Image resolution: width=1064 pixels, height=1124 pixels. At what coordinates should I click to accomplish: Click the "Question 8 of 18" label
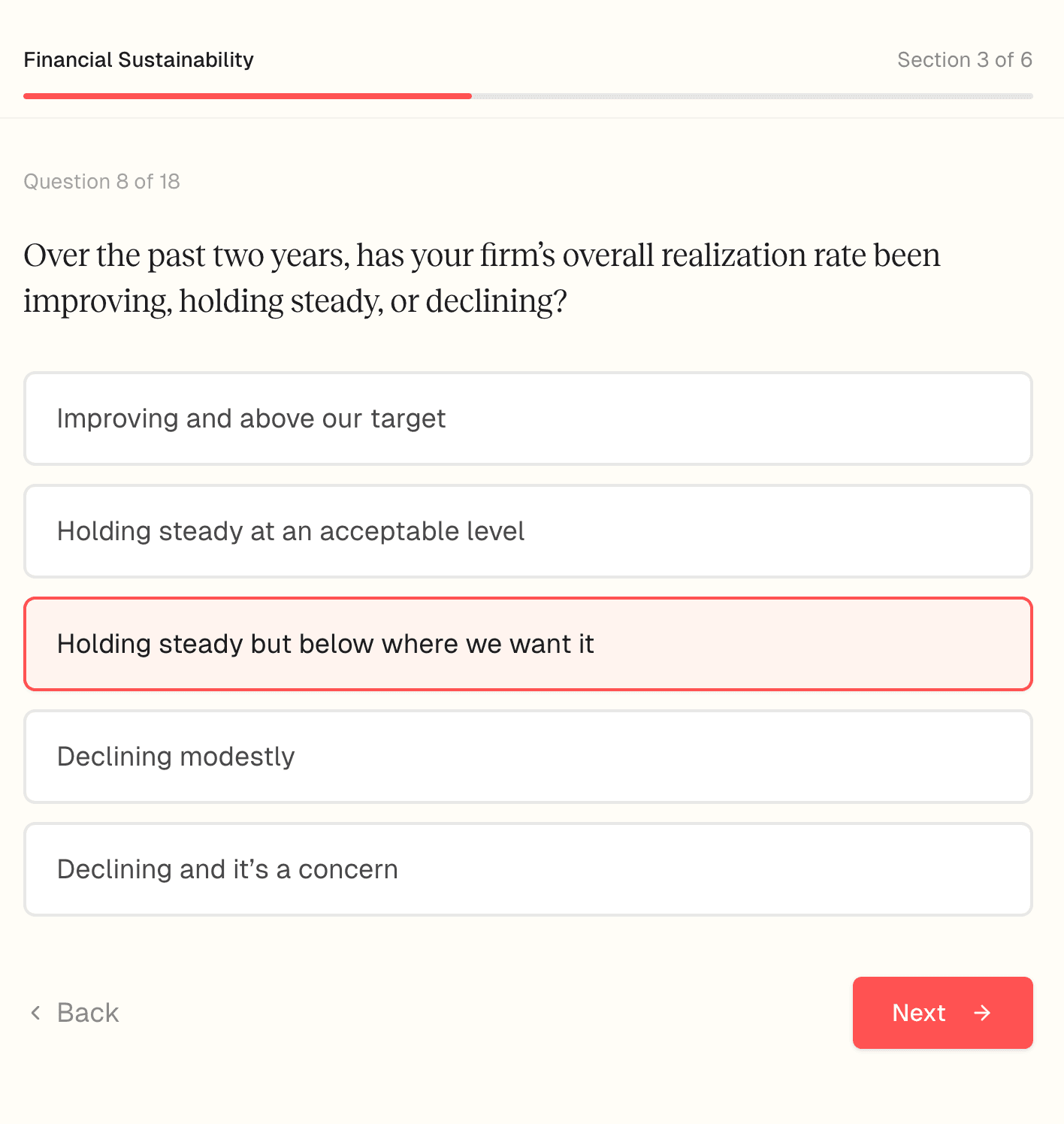coord(102,182)
